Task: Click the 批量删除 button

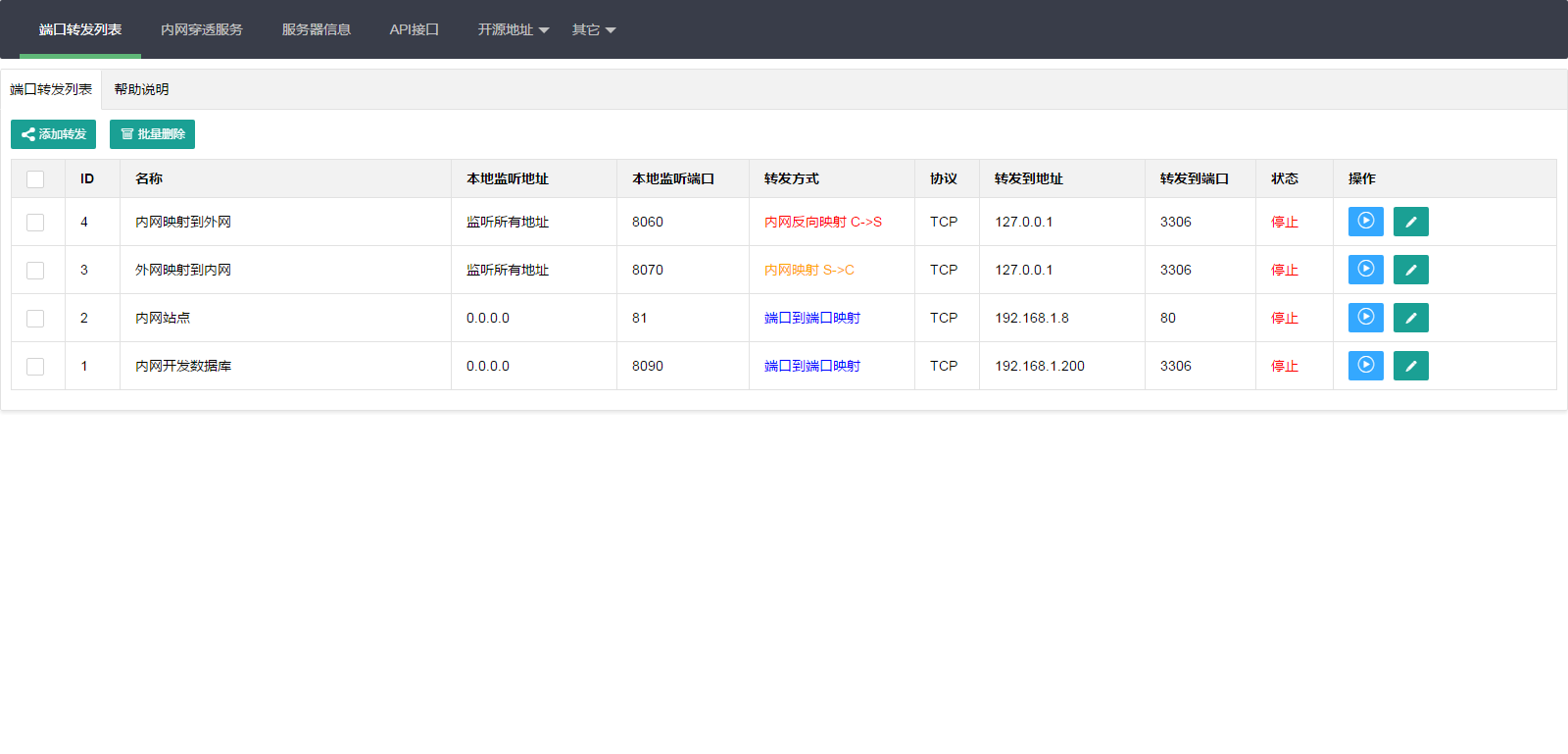Action: click(x=152, y=134)
